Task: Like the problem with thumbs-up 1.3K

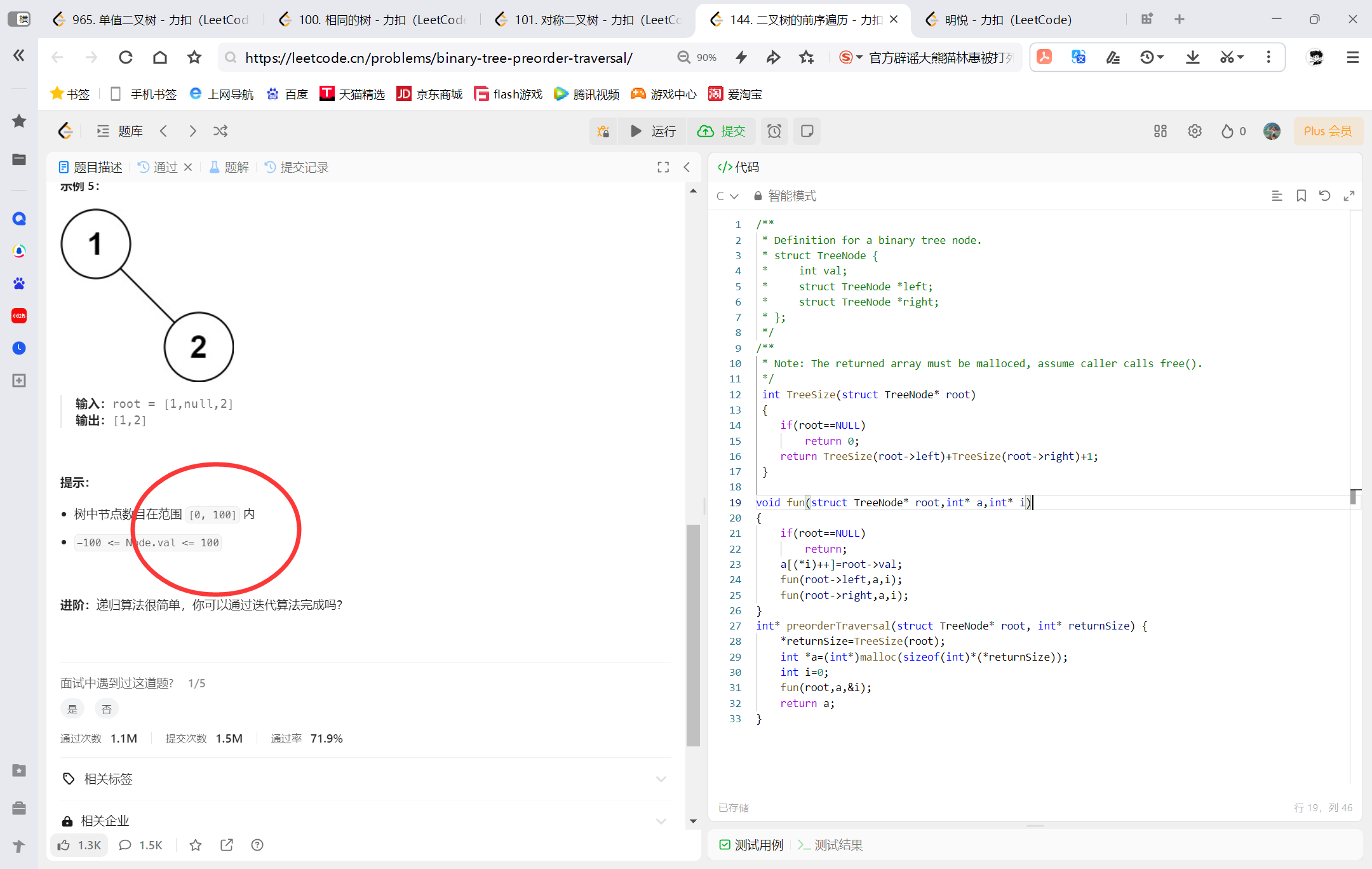Action: pyautogui.click(x=79, y=845)
